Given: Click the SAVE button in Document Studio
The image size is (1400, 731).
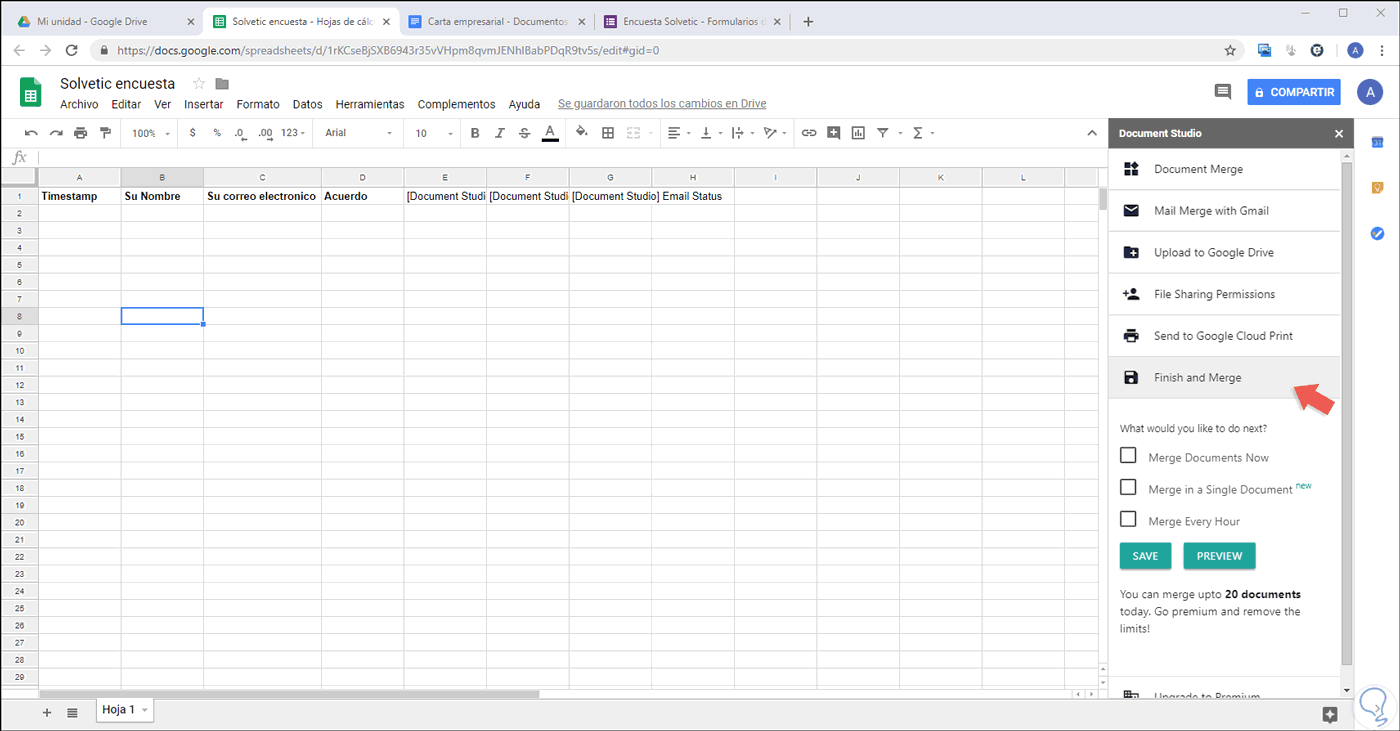Looking at the screenshot, I should click(x=1145, y=556).
